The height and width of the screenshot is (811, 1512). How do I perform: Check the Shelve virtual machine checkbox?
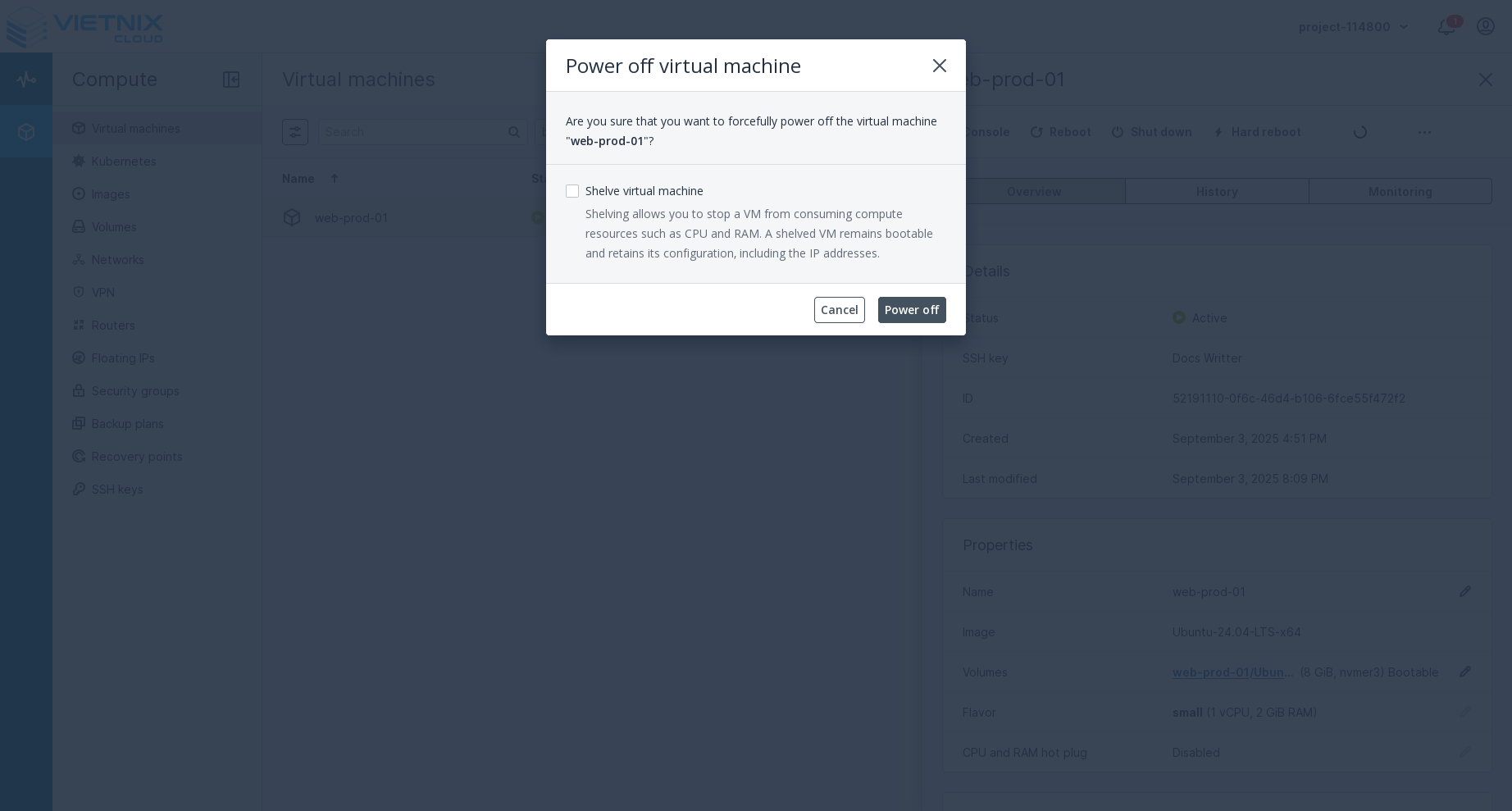tap(572, 191)
